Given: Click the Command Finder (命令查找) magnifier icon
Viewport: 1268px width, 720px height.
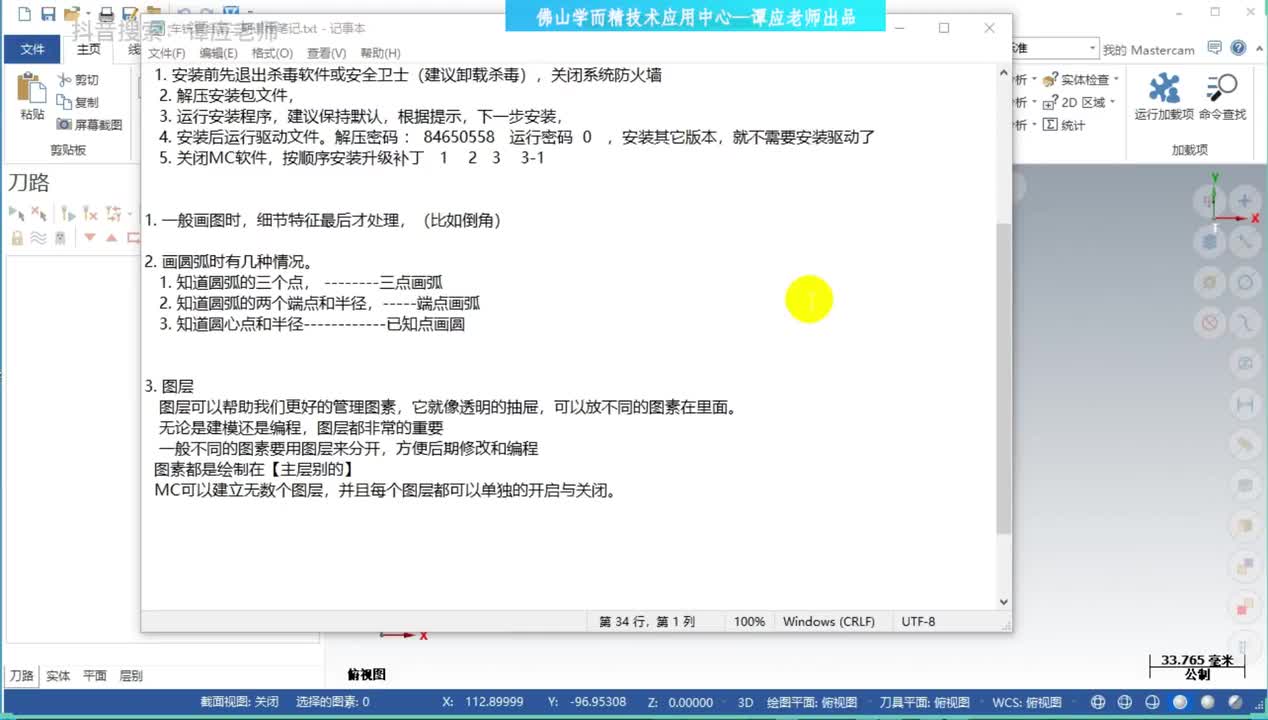Looking at the screenshot, I should click(x=1221, y=88).
